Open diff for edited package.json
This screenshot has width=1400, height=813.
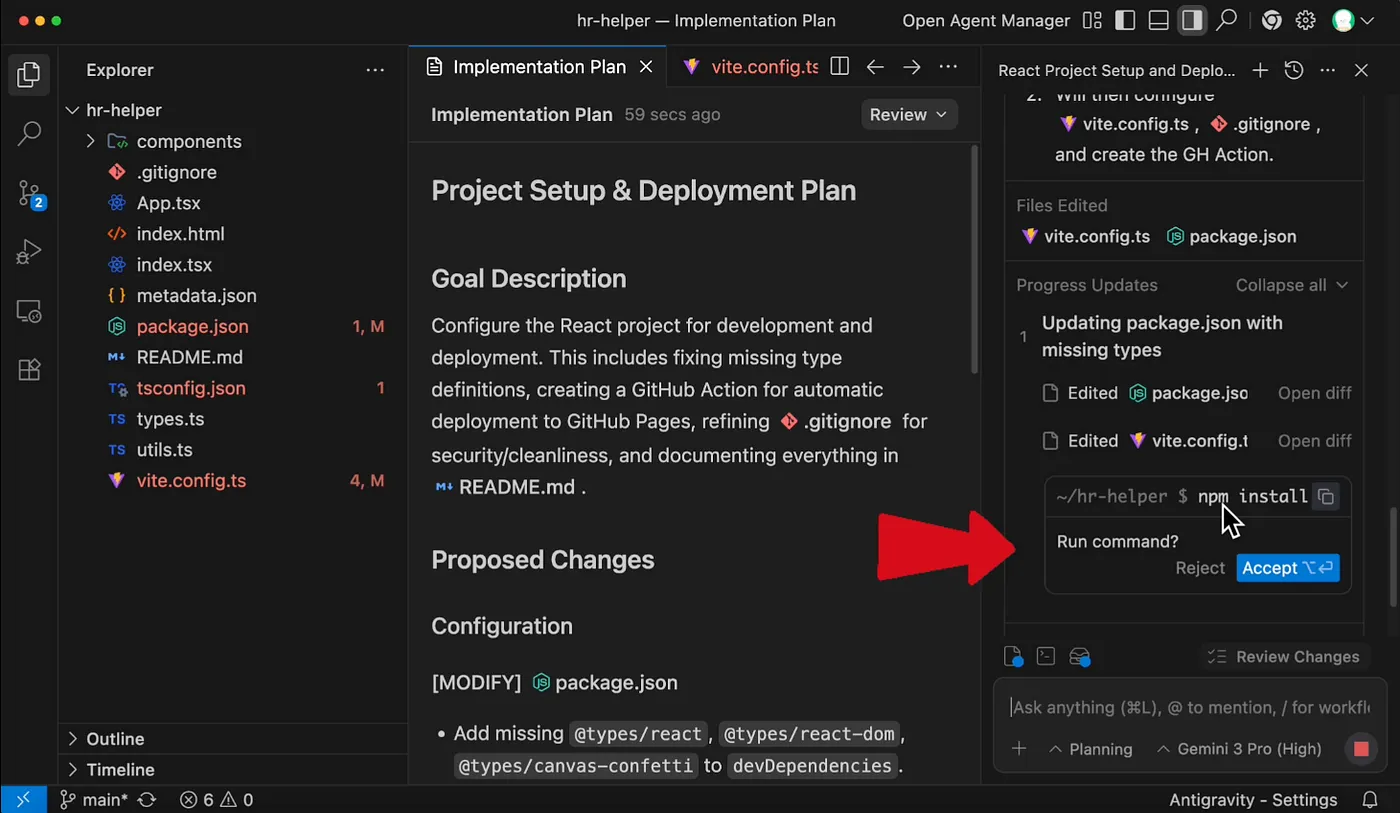pyautogui.click(x=1314, y=393)
